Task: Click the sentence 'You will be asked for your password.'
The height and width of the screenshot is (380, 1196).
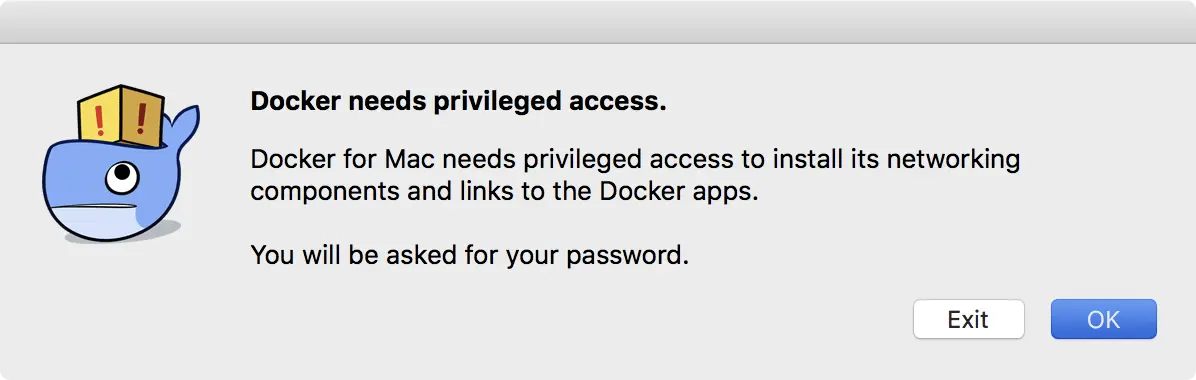Action: pyautogui.click(x=469, y=255)
